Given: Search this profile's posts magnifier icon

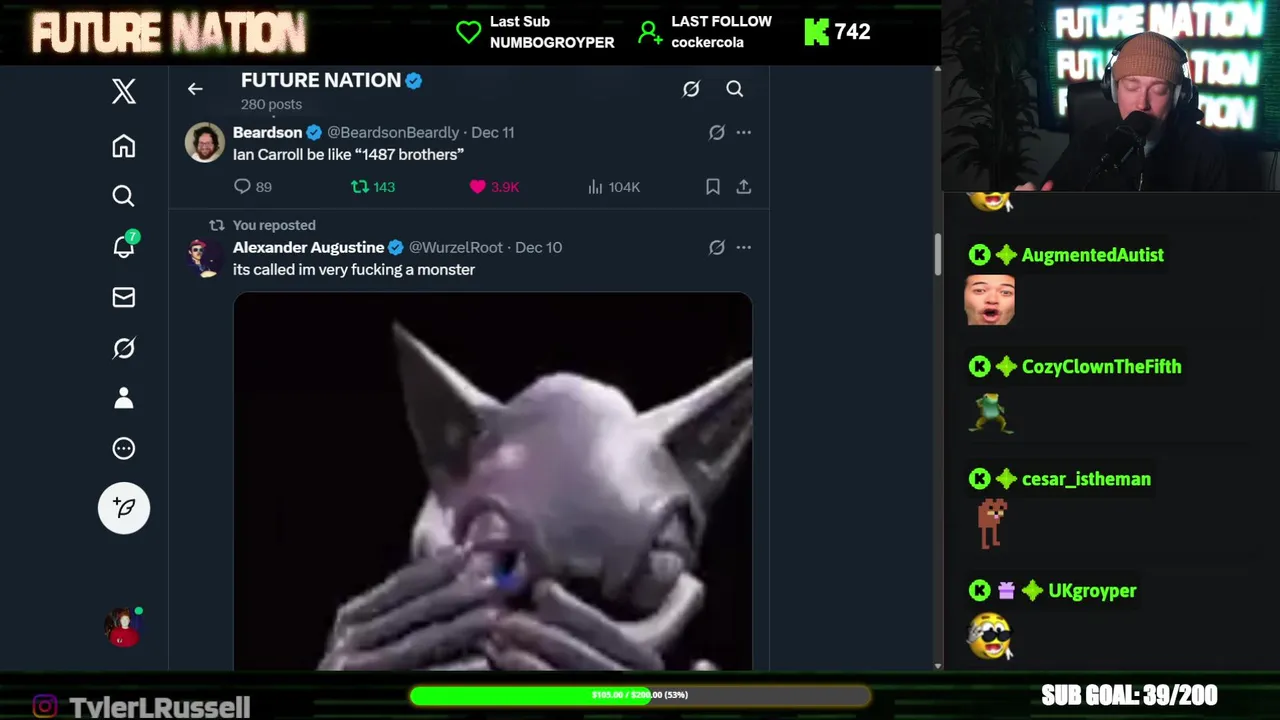Looking at the screenshot, I should (735, 89).
